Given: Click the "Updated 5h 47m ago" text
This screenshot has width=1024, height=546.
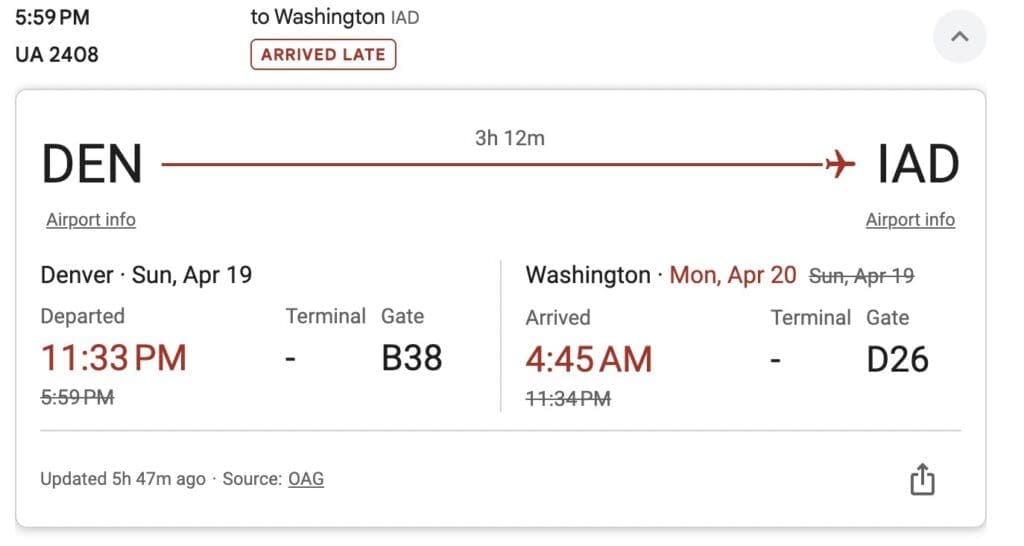Looking at the screenshot, I should (x=122, y=479).
